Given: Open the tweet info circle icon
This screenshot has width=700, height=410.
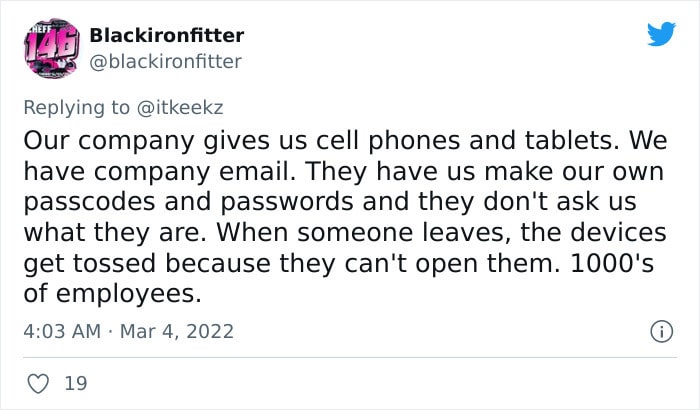Looking at the screenshot, I should (662, 332).
